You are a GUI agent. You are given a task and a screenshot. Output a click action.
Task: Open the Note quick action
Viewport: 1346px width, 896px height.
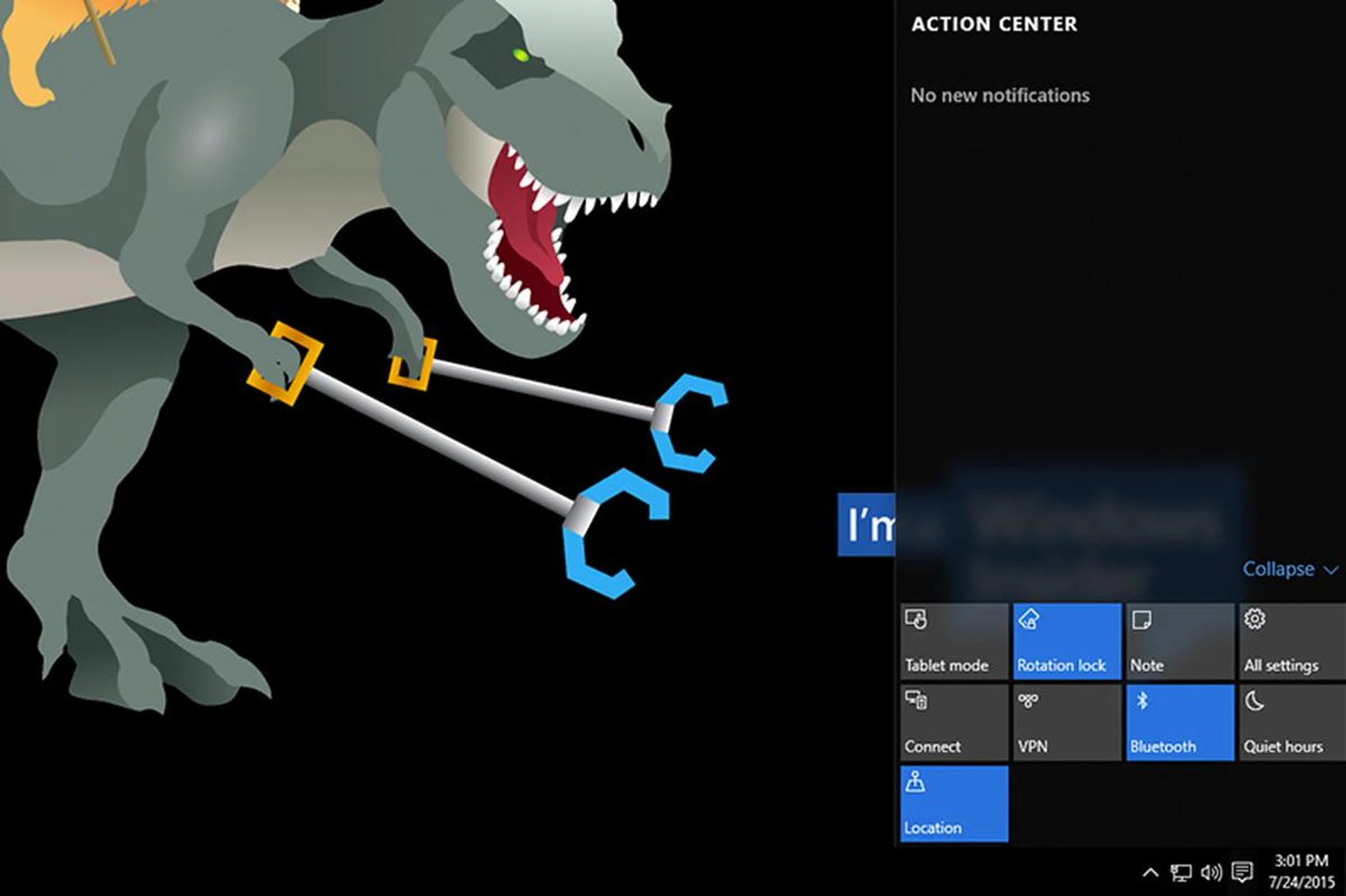pyautogui.click(x=1179, y=641)
